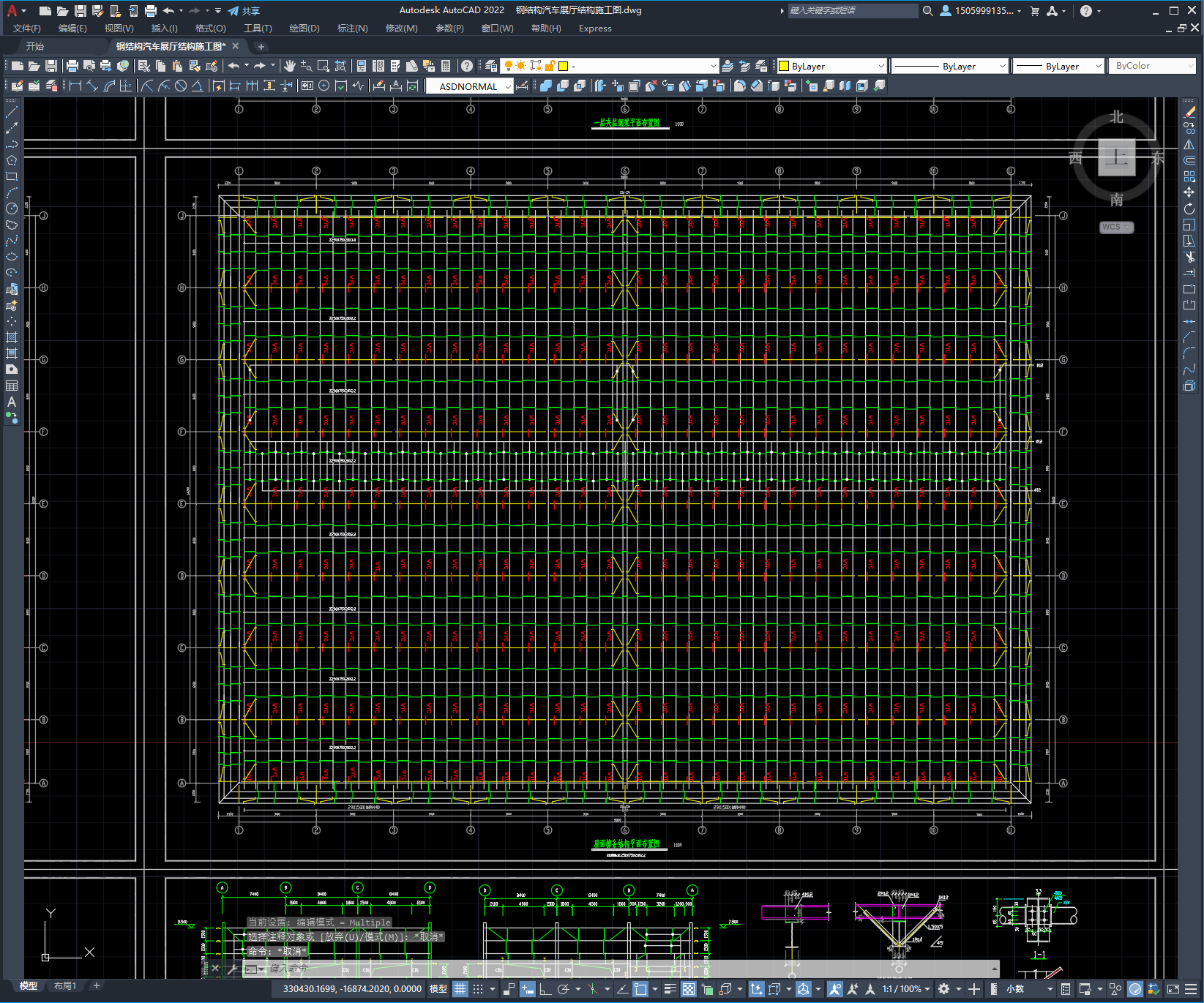Open the Autodesk App Store cart icon

pyautogui.click(x=1034, y=10)
